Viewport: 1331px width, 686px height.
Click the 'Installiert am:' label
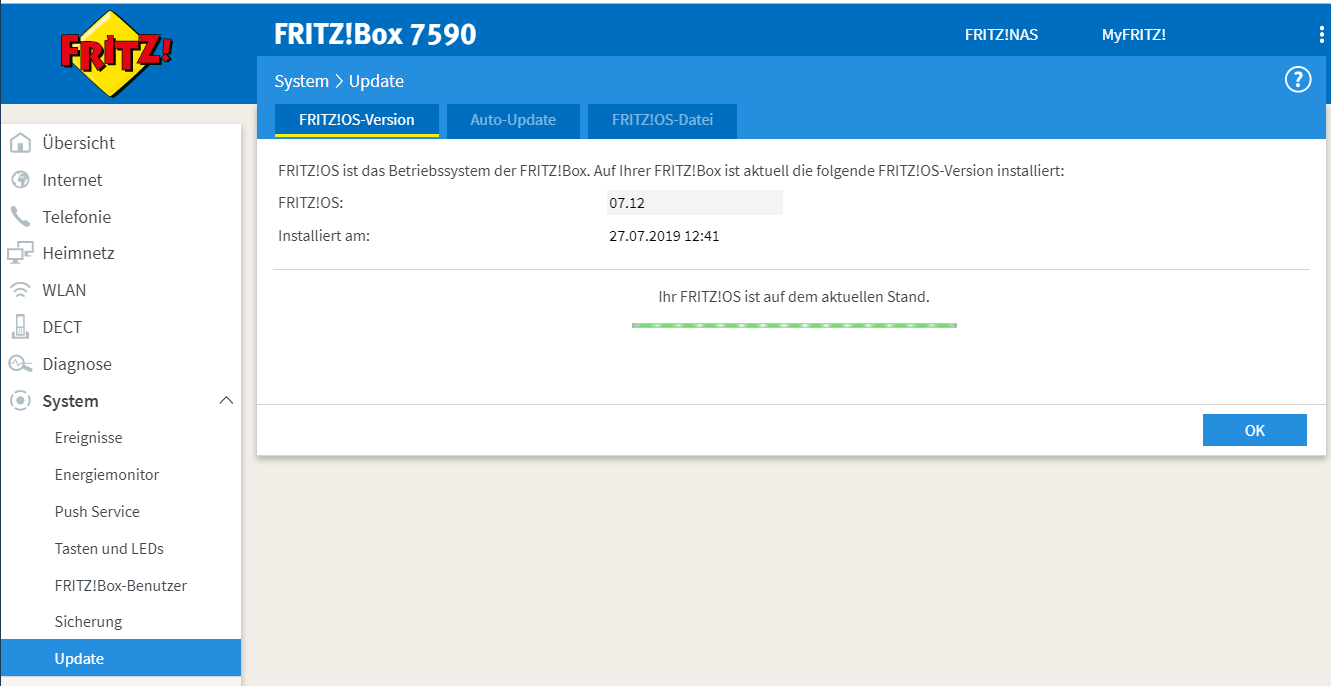tap(324, 237)
